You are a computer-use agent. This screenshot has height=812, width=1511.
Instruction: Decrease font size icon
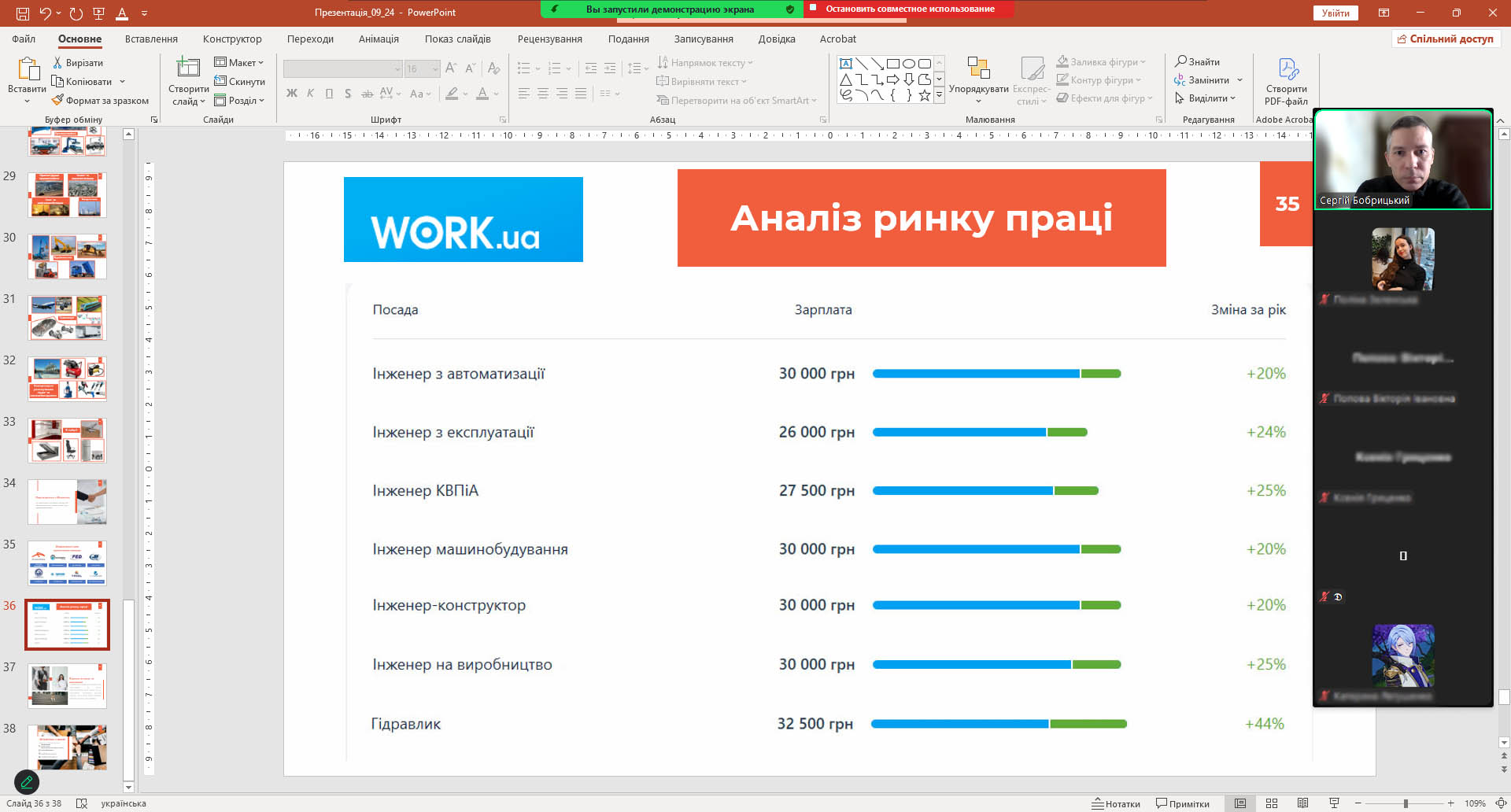click(470, 68)
